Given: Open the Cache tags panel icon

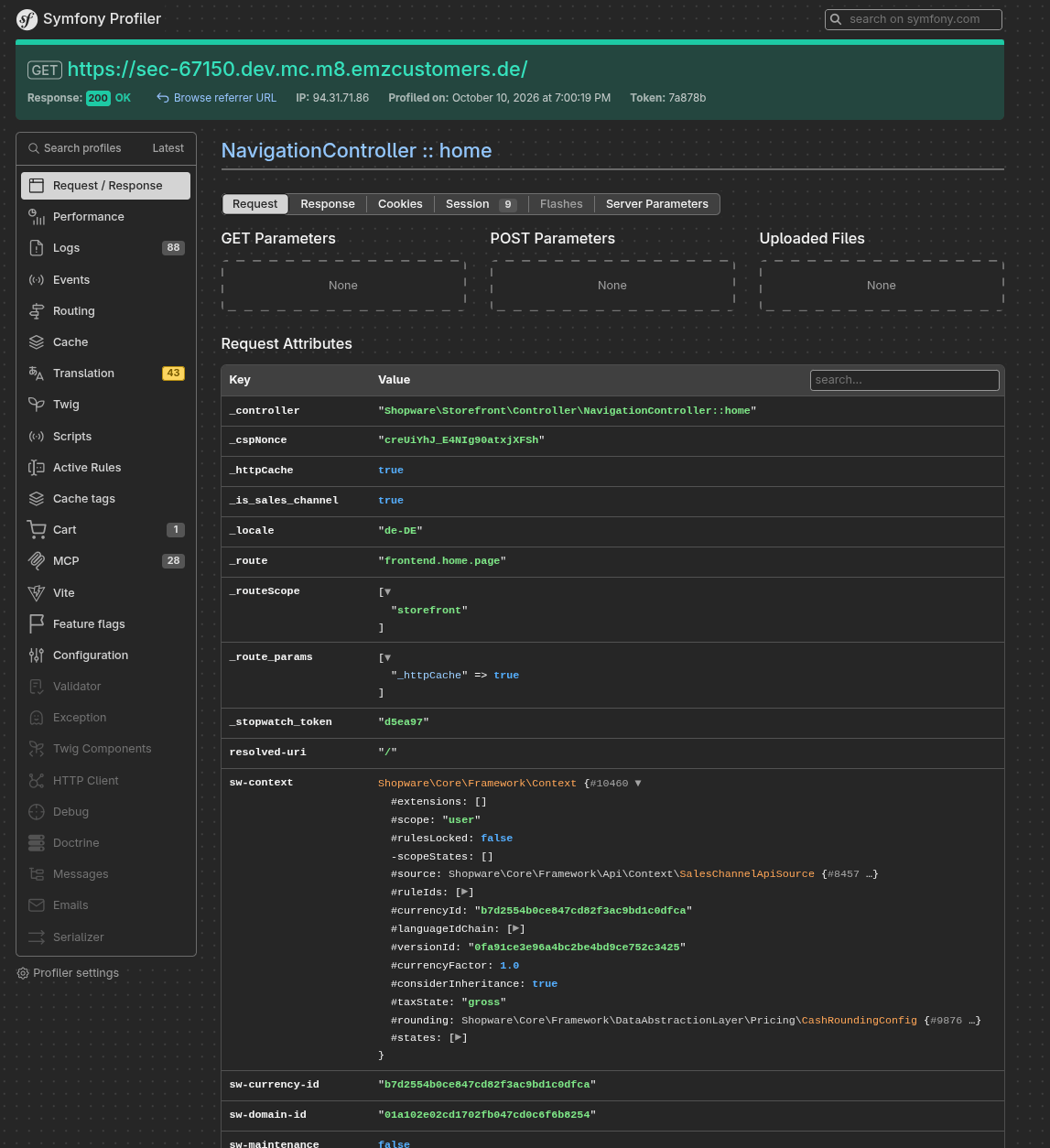Looking at the screenshot, I should [x=37, y=499].
